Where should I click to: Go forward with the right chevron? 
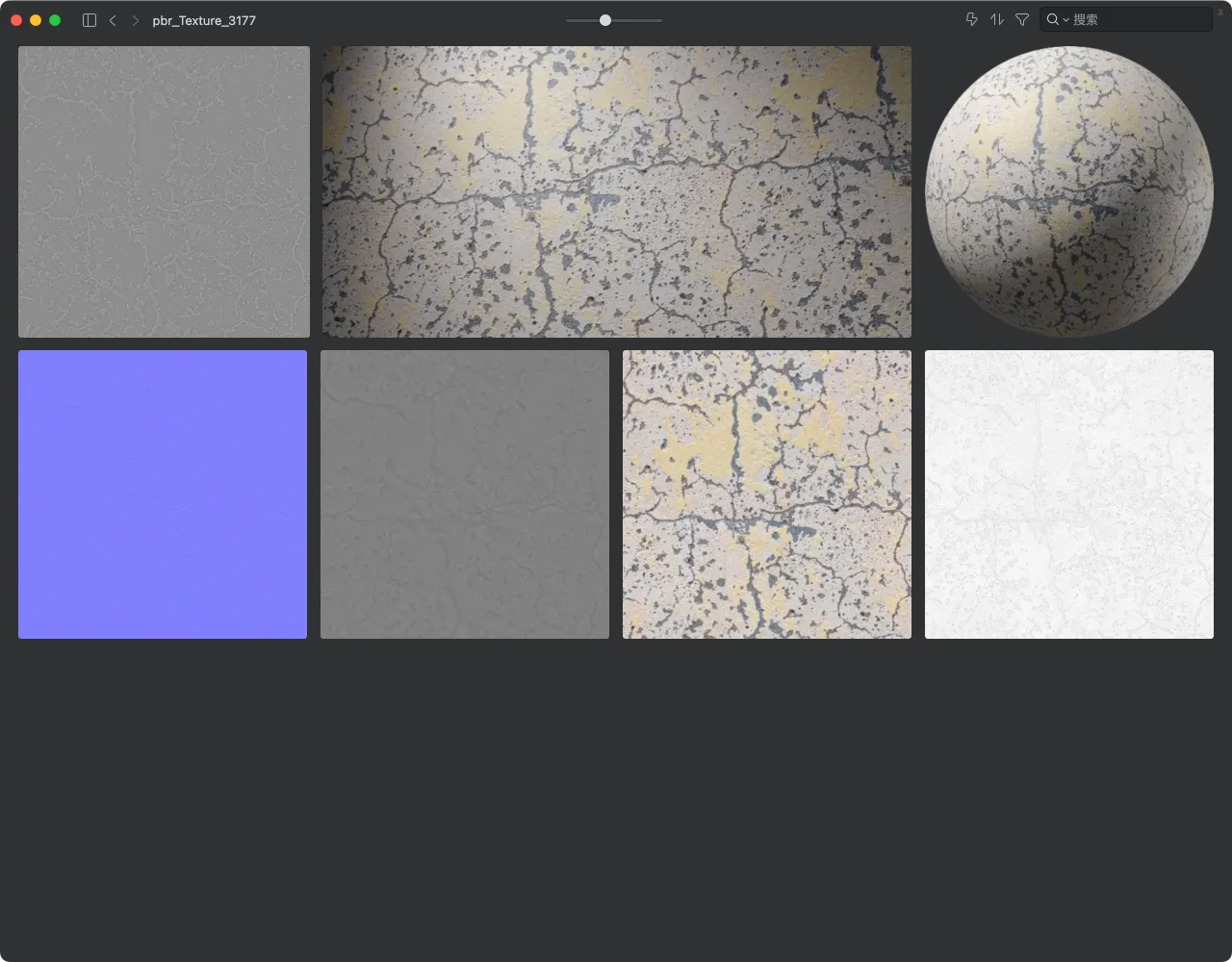pyautogui.click(x=135, y=20)
